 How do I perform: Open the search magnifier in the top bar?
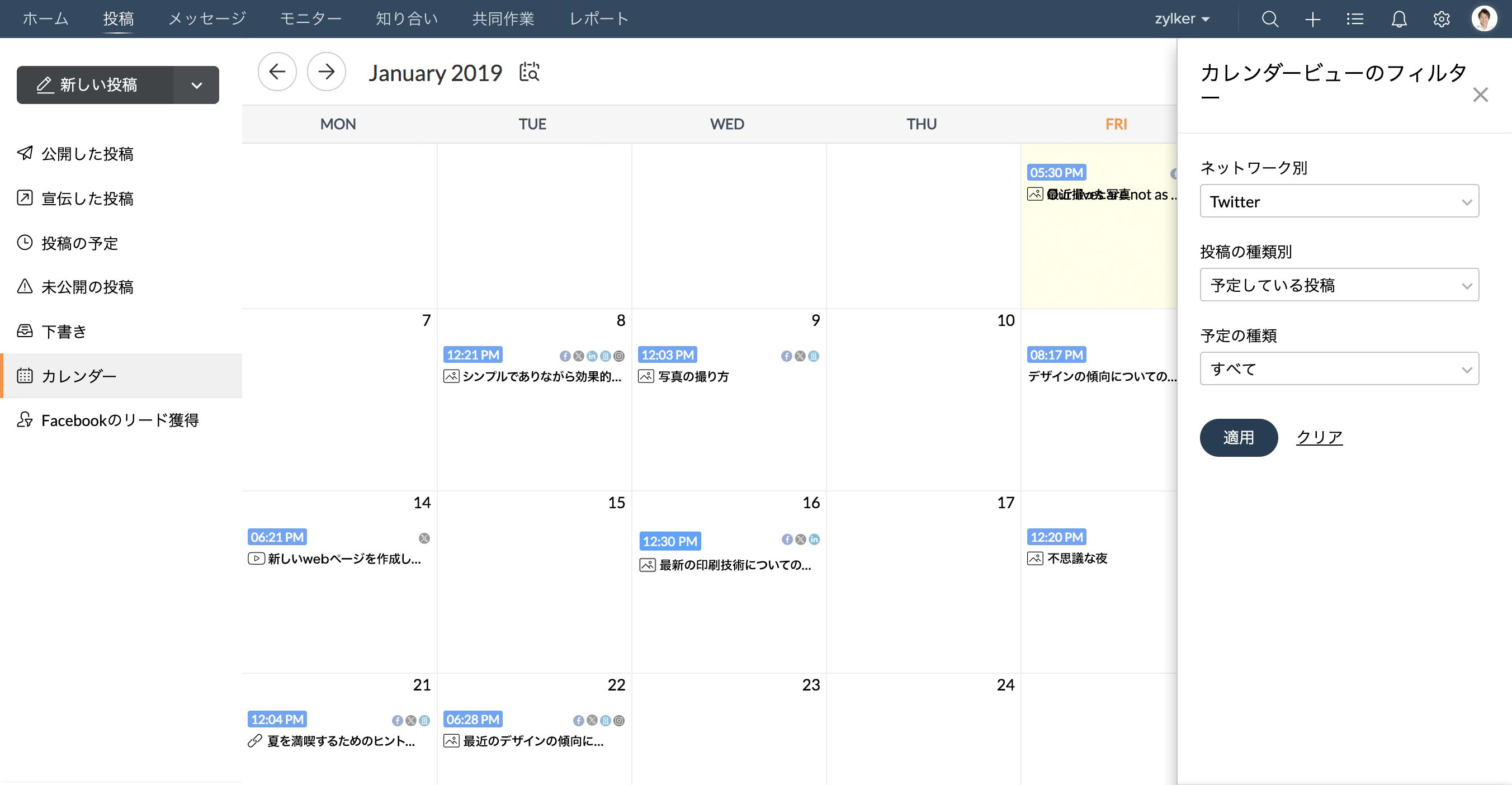point(1269,19)
